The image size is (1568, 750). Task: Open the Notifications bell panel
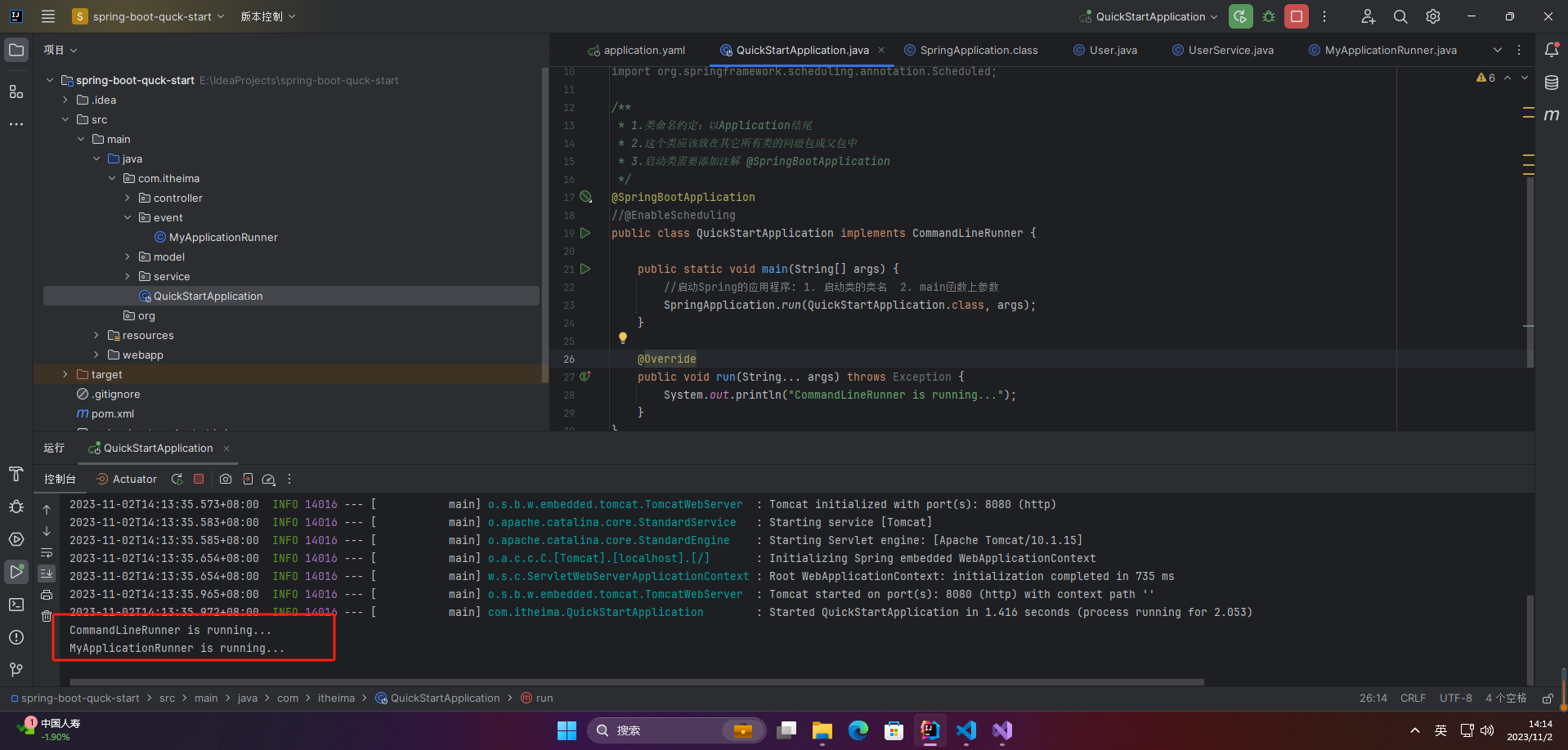pyautogui.click(x=1552, y=50)
